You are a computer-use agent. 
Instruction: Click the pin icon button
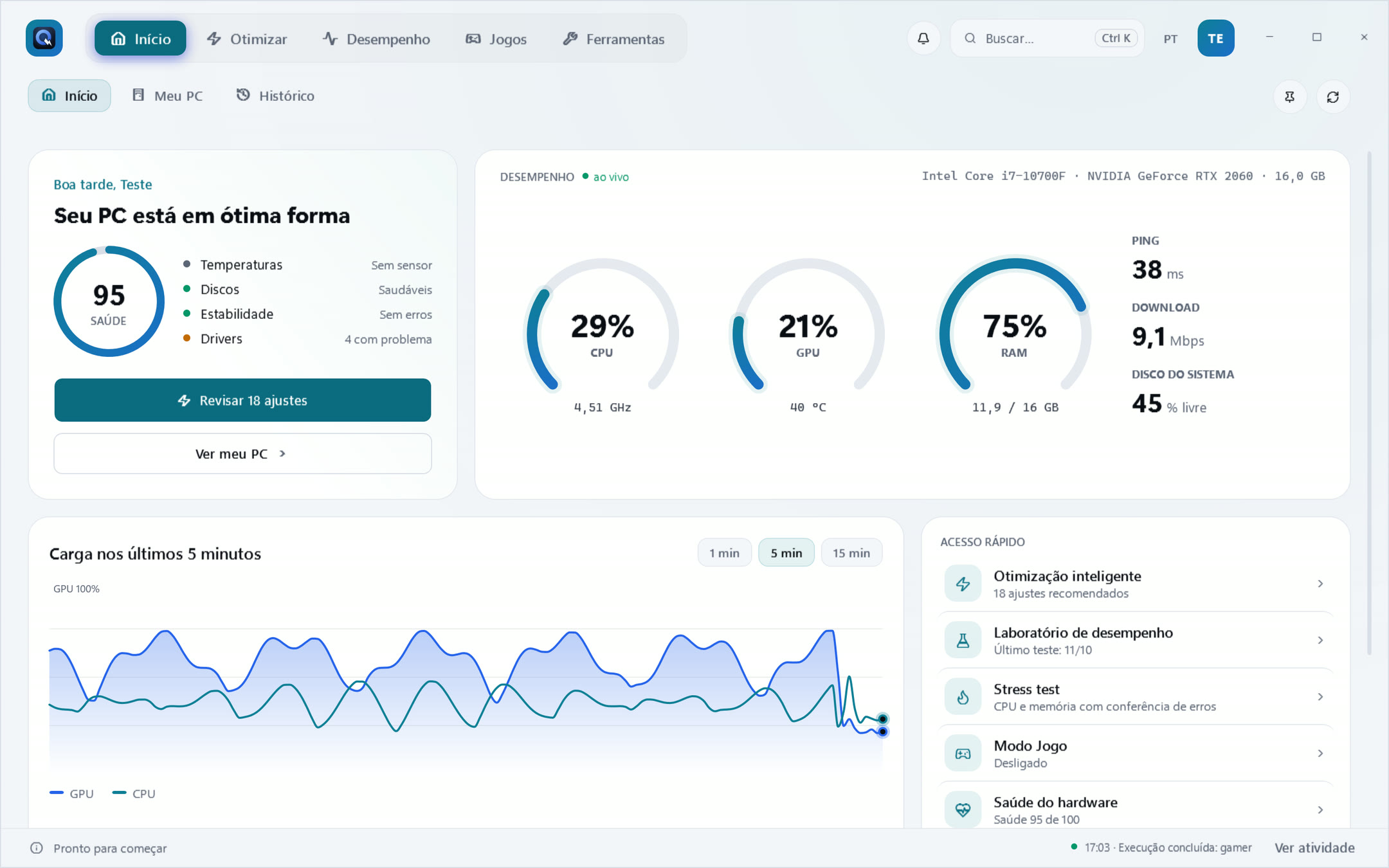point(1289,97)
